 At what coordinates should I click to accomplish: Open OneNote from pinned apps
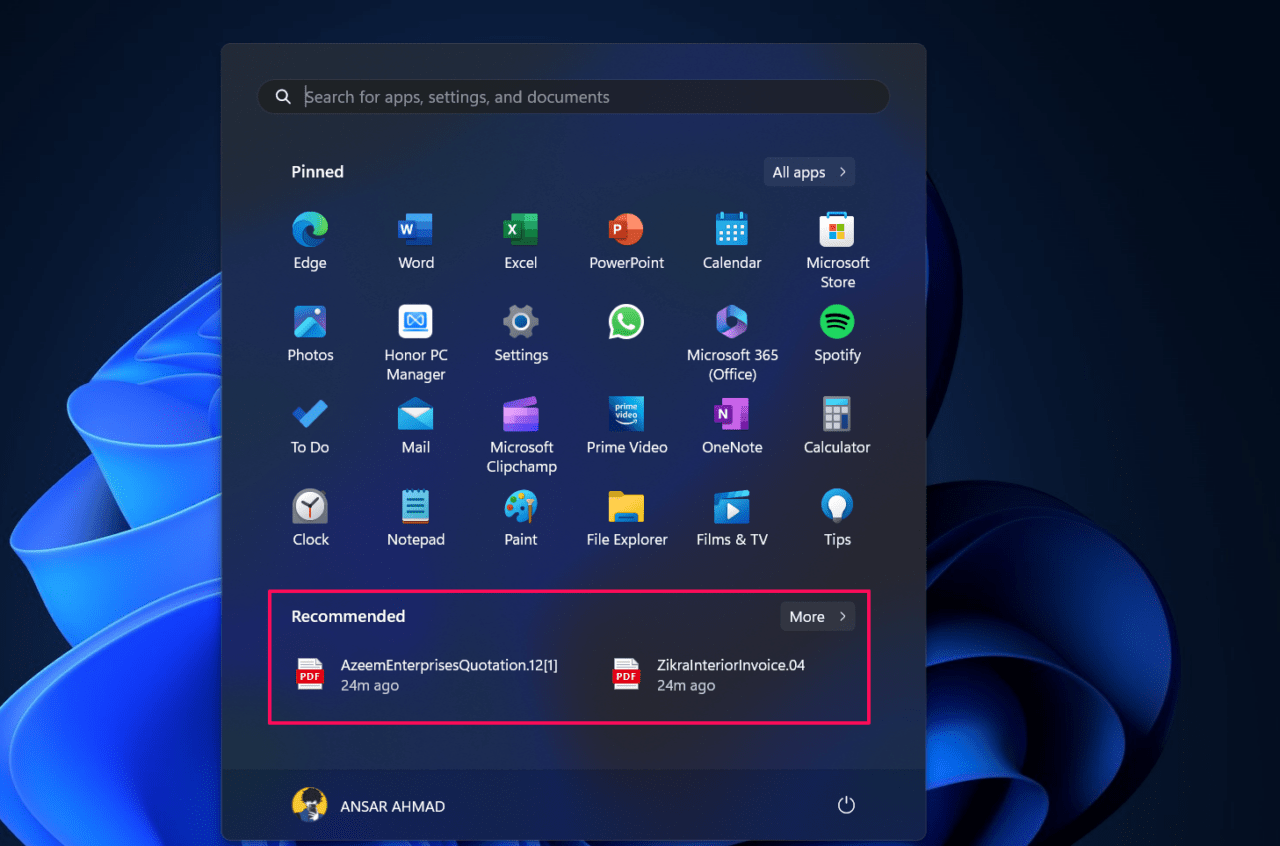(732, 414)
